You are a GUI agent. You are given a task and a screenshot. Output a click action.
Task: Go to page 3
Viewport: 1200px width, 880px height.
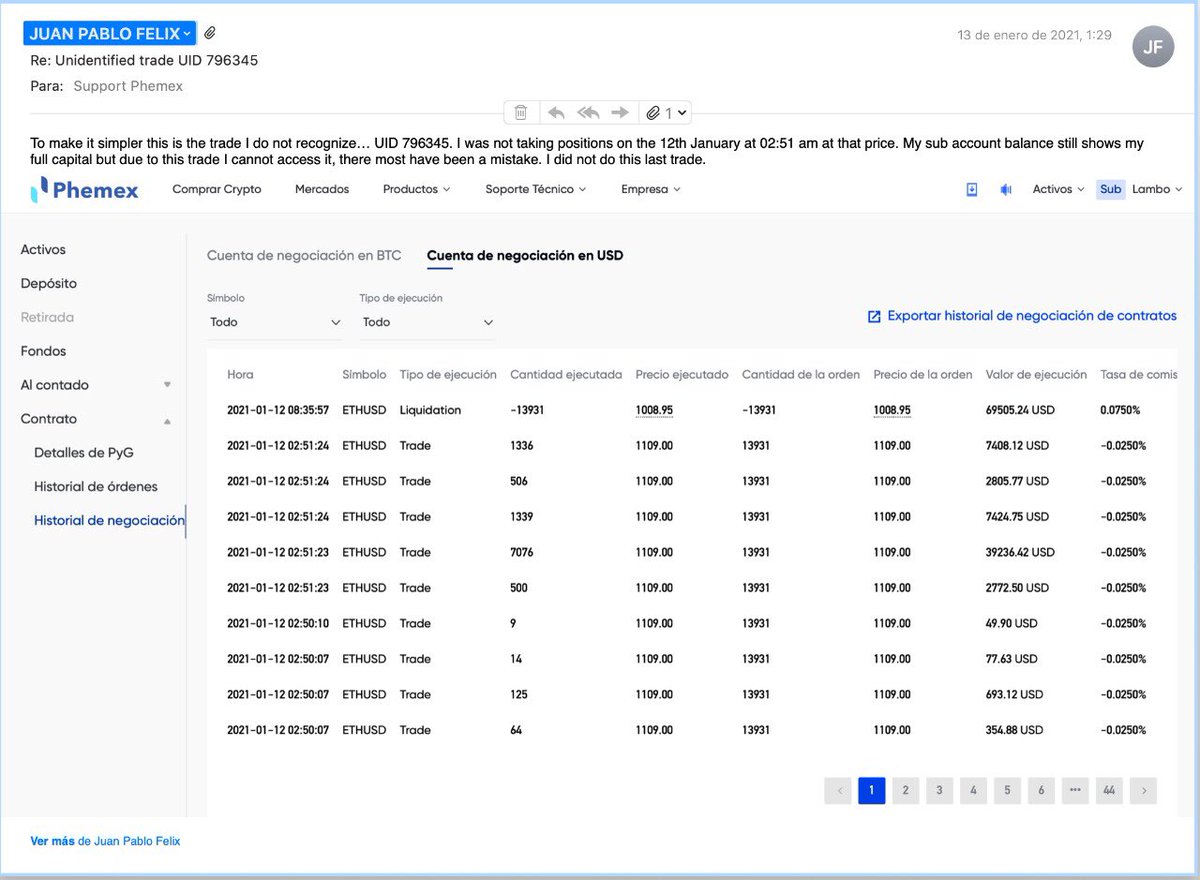939,791
